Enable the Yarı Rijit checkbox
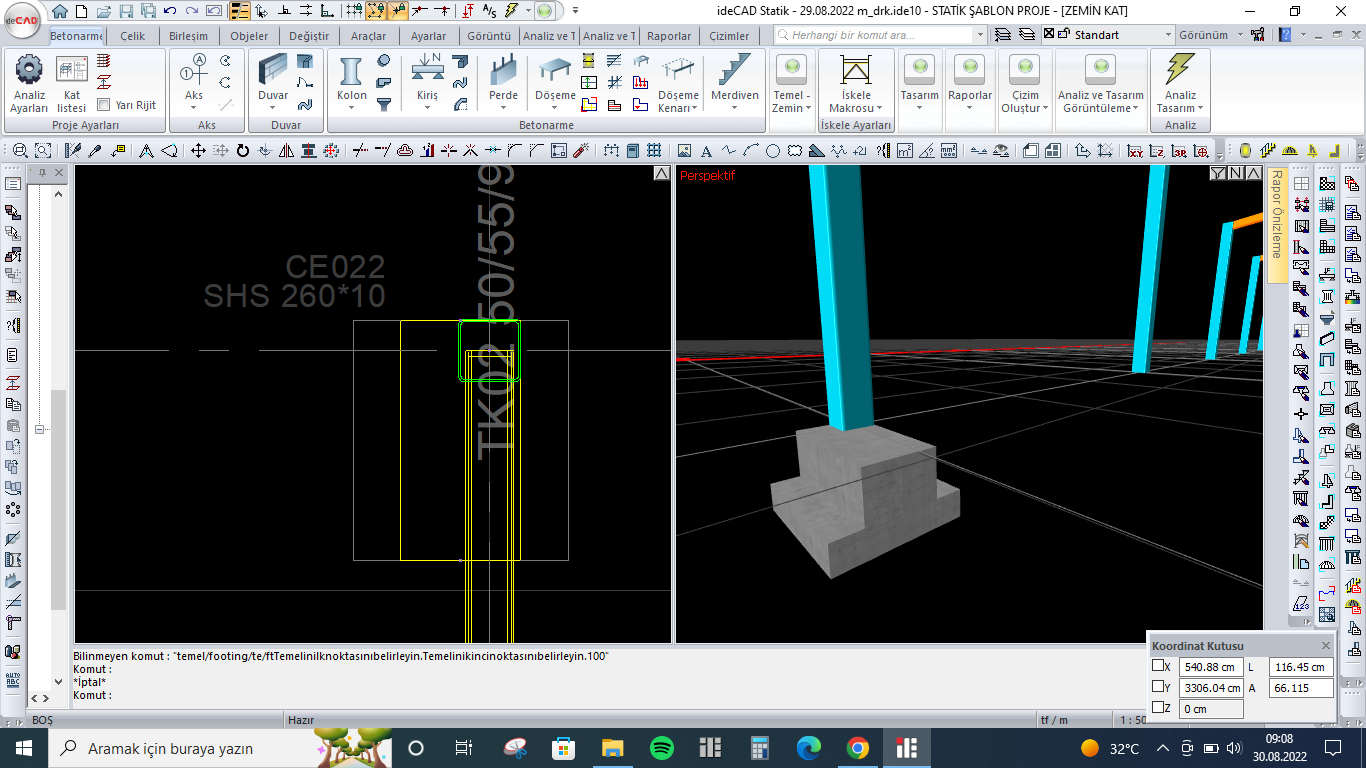1366x768 pixels. [x=104, y=104]
